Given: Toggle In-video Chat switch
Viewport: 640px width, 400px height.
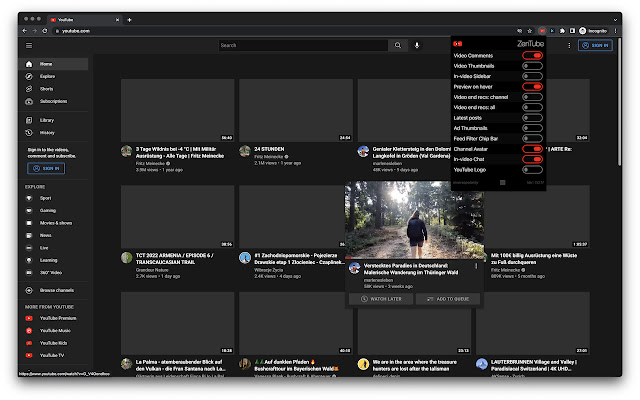Looking at the screenshot, I should click(532, 159).
